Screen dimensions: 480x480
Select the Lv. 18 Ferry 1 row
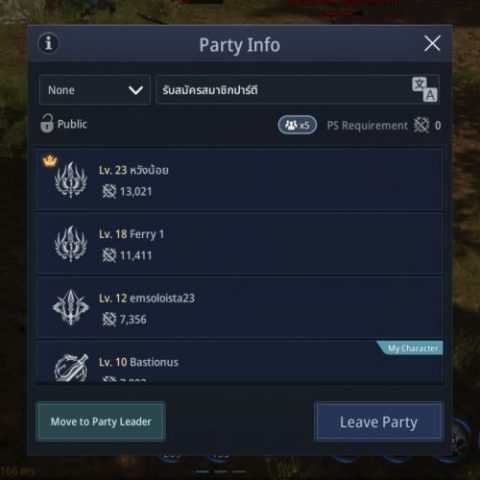pos(240,244)
